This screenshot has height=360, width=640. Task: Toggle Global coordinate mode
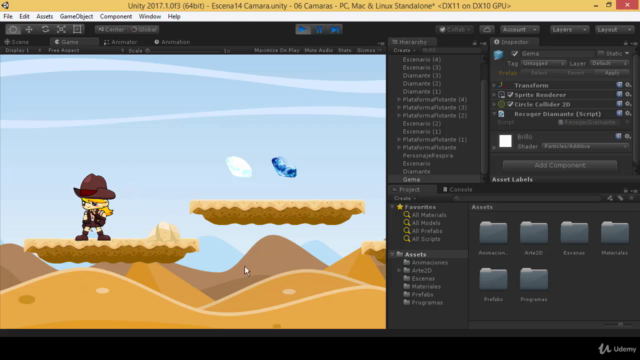(143, 29)
